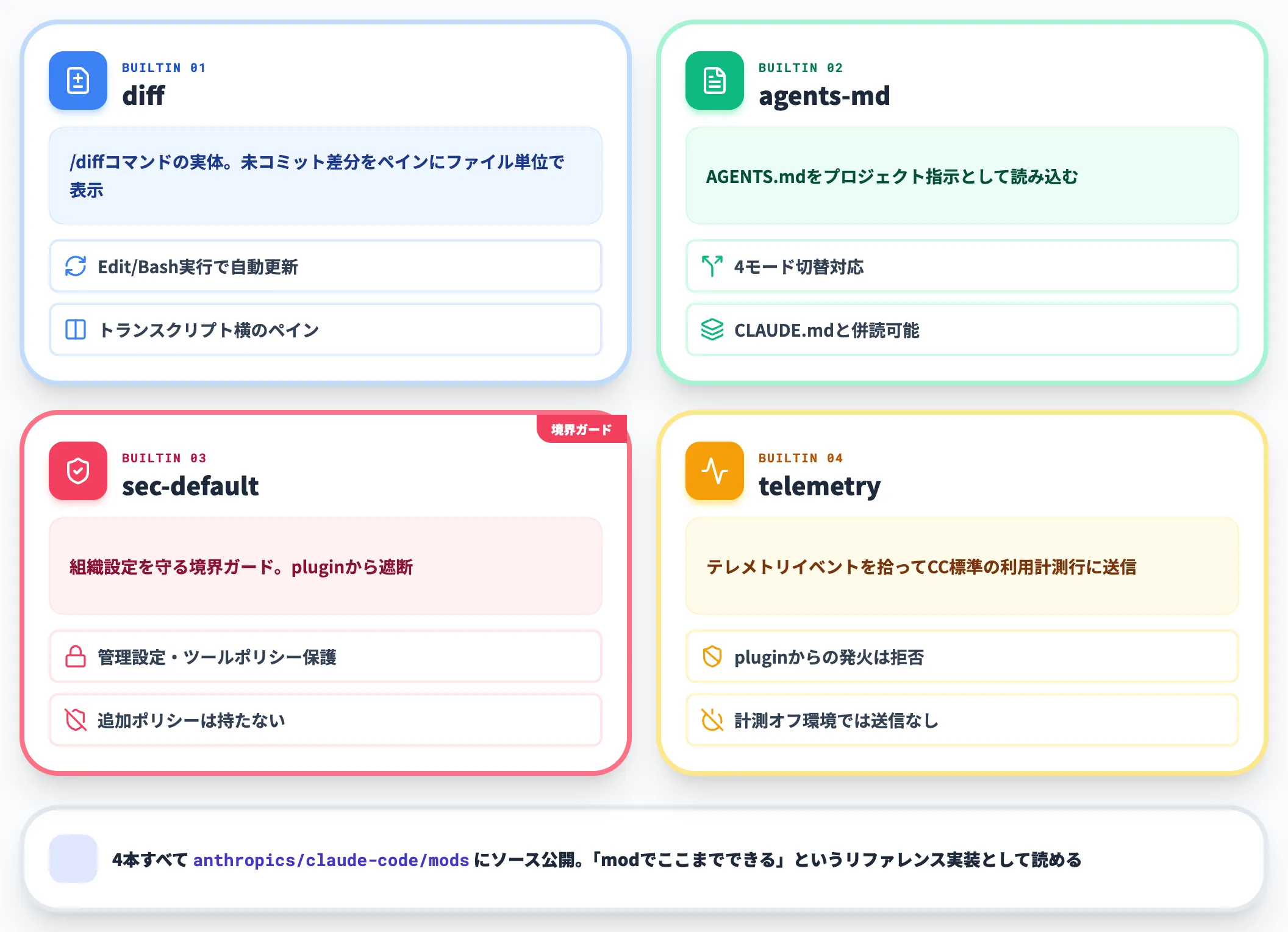1288x932 pixels.
Task: Click the ban shield icon beside pluginからの発火は拒否
Action: 712,656
